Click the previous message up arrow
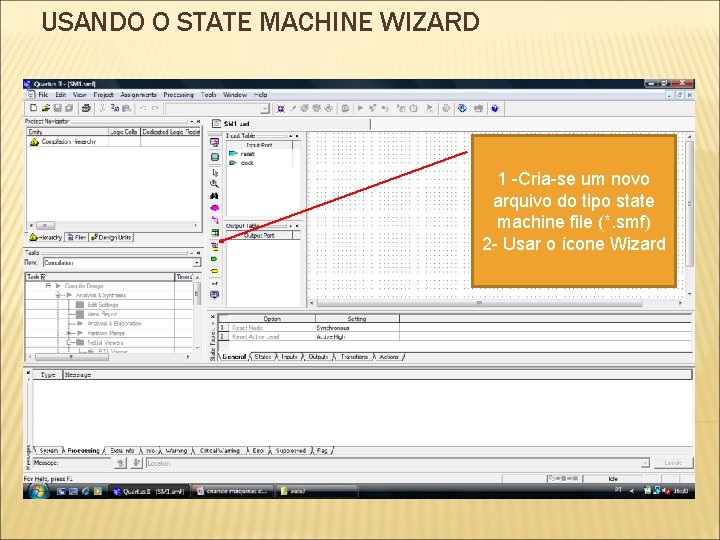 (120, 463)
